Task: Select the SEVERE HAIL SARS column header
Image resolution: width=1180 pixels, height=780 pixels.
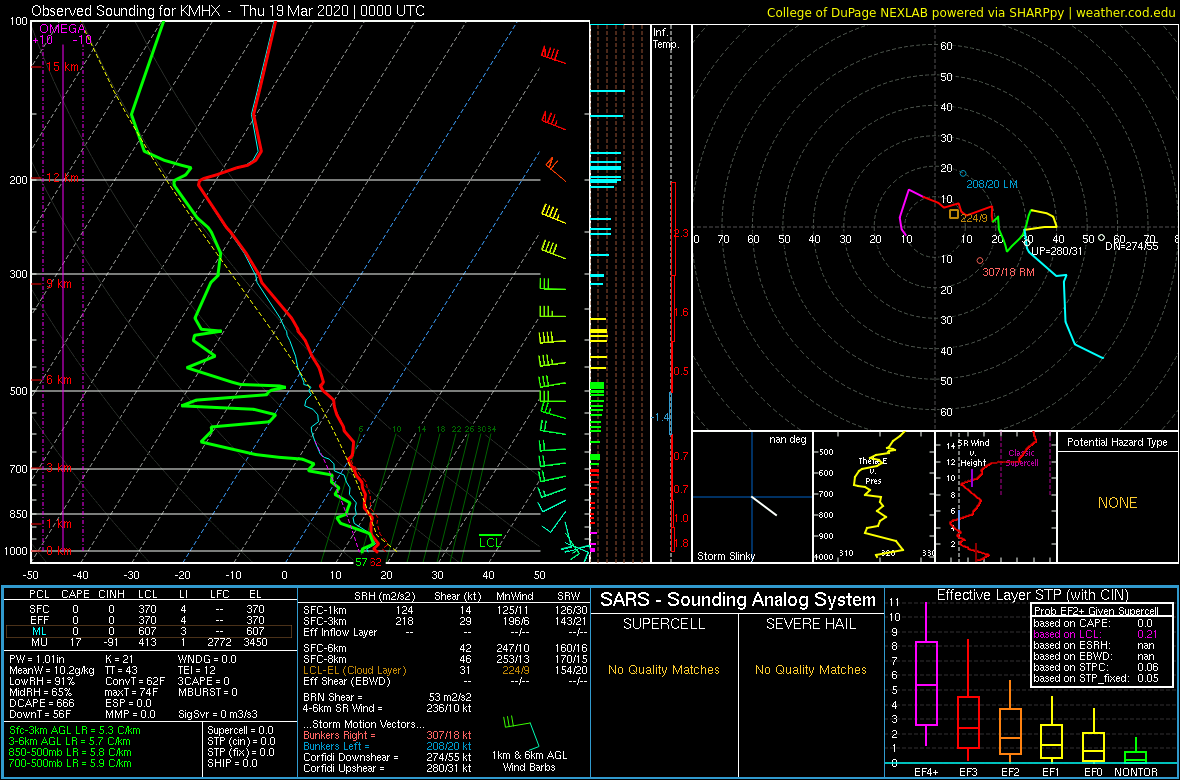Action: pos(810,624)
